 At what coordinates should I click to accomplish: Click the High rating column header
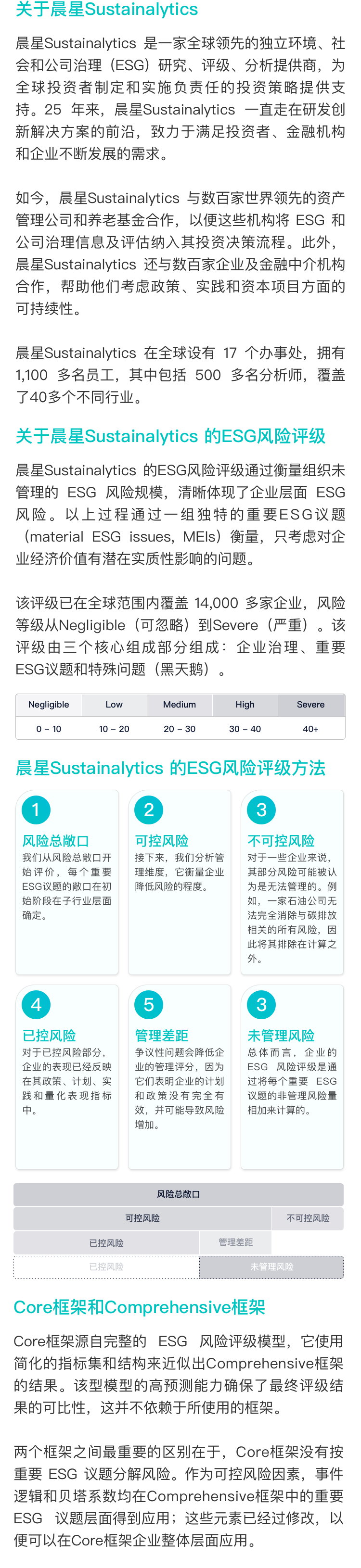coord(245,704)
